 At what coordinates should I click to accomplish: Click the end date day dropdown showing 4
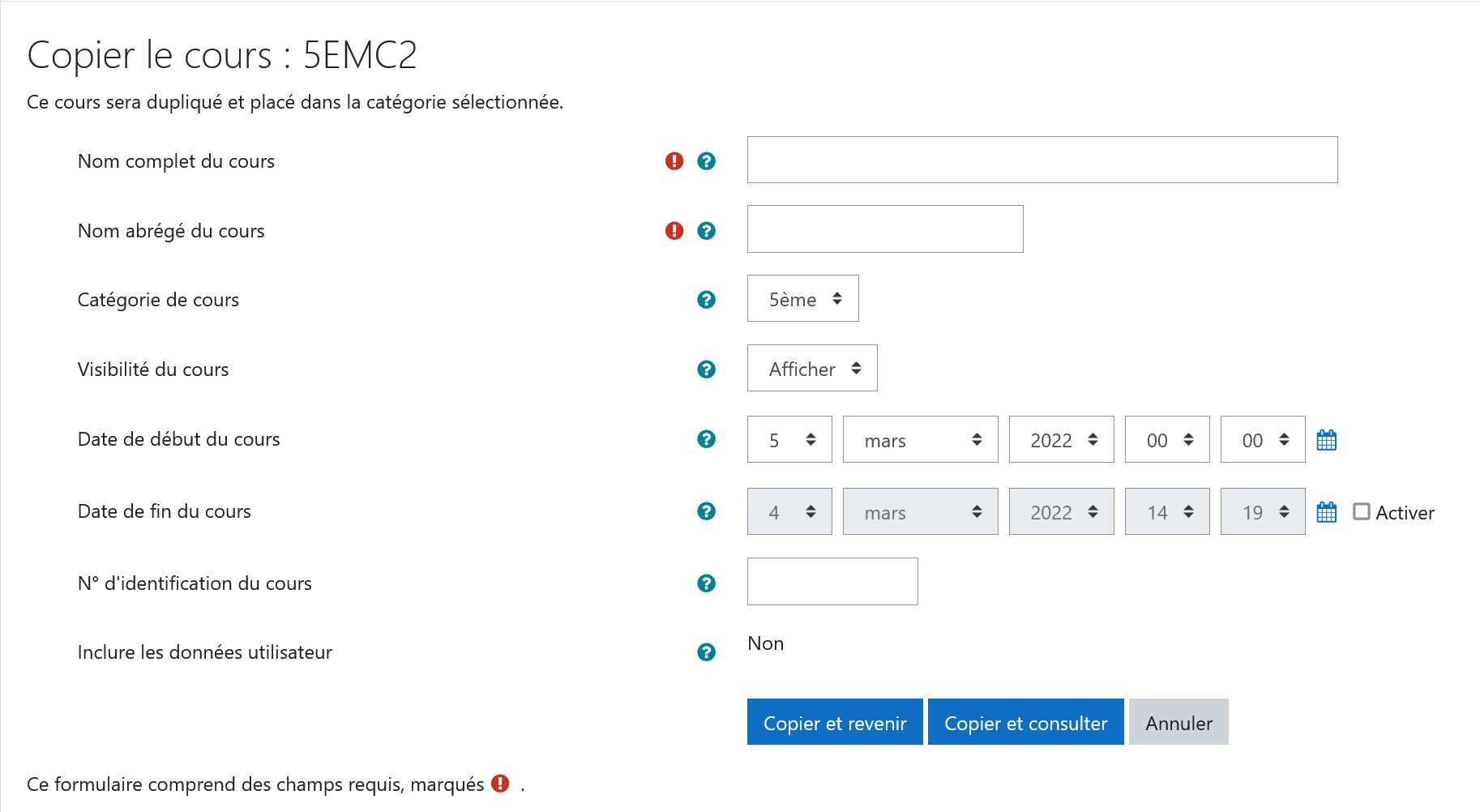click(789, 511)
